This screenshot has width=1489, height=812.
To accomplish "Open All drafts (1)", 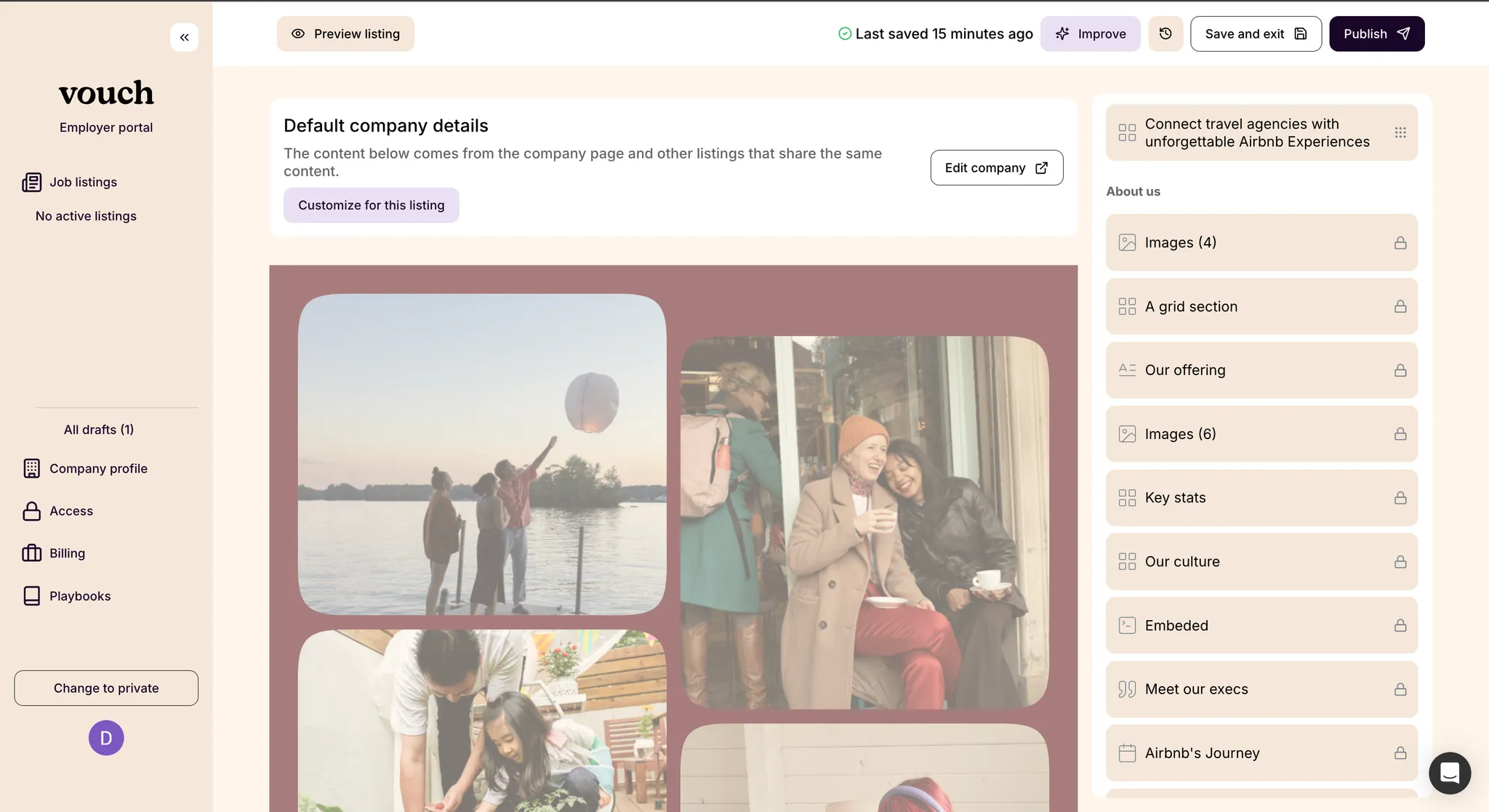I will pos(99,430).
